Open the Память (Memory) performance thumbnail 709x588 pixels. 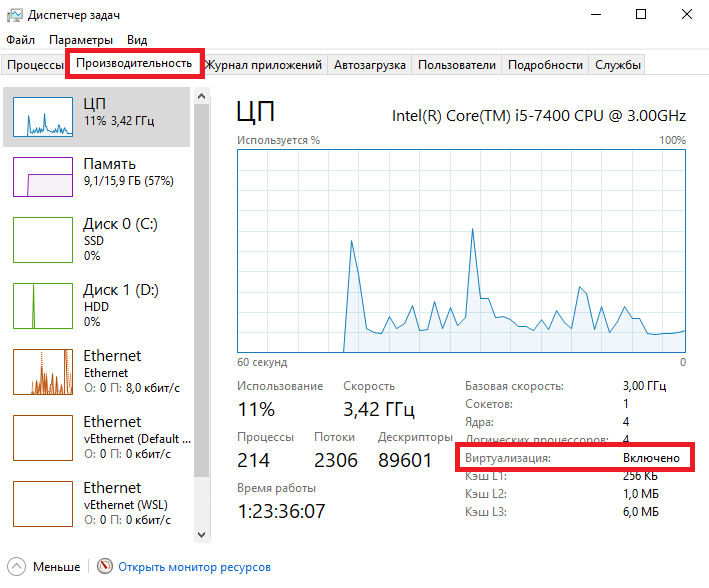(43, 176)
